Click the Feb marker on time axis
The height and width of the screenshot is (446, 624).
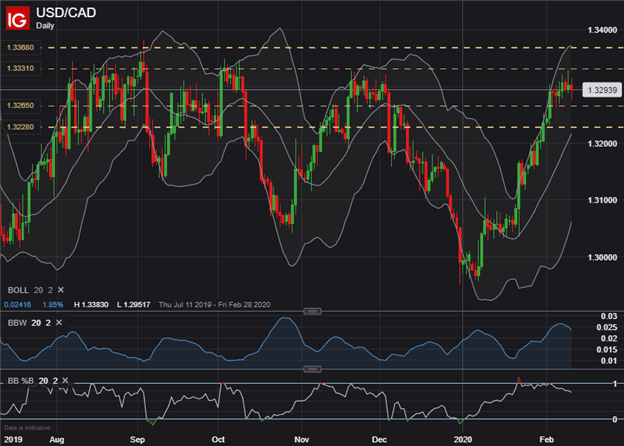[x=547, y=438]
